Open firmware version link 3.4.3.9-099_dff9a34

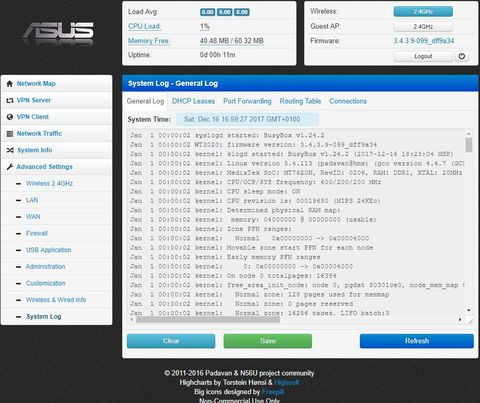pos(424,41)
